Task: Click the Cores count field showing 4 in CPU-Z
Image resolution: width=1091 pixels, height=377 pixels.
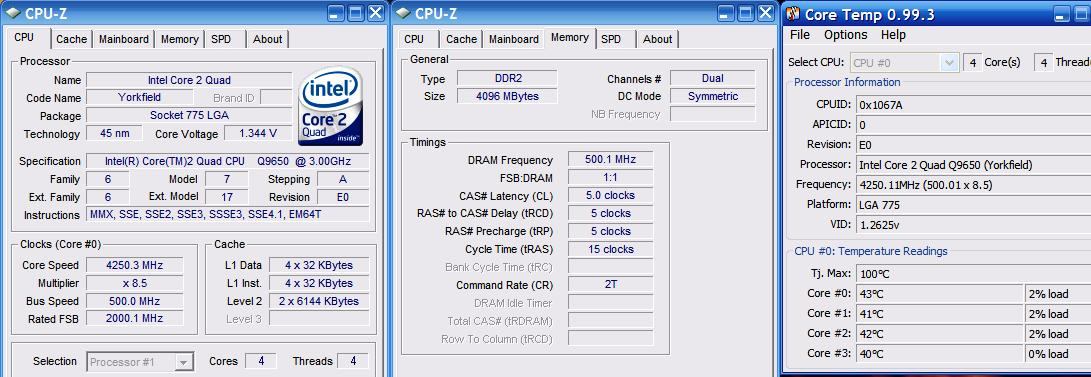Action: click(x=261, y=361)
